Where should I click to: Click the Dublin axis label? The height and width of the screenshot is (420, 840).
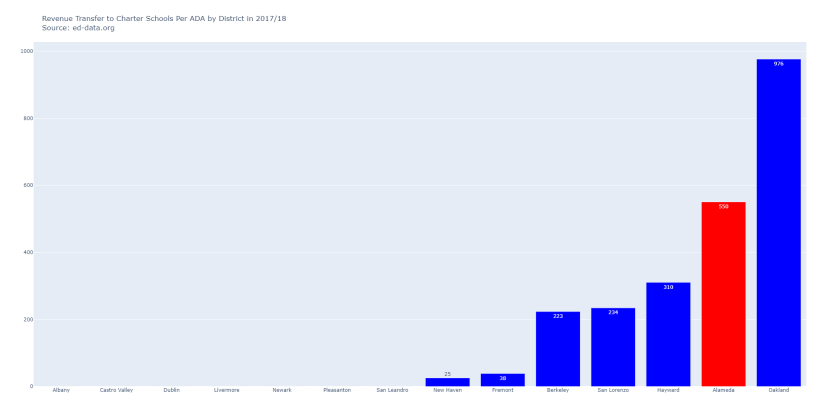pyautogui.click(x=171, y=390)
